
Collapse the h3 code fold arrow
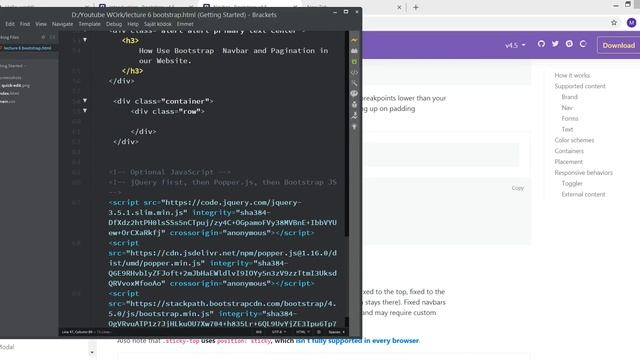(85, 40)
